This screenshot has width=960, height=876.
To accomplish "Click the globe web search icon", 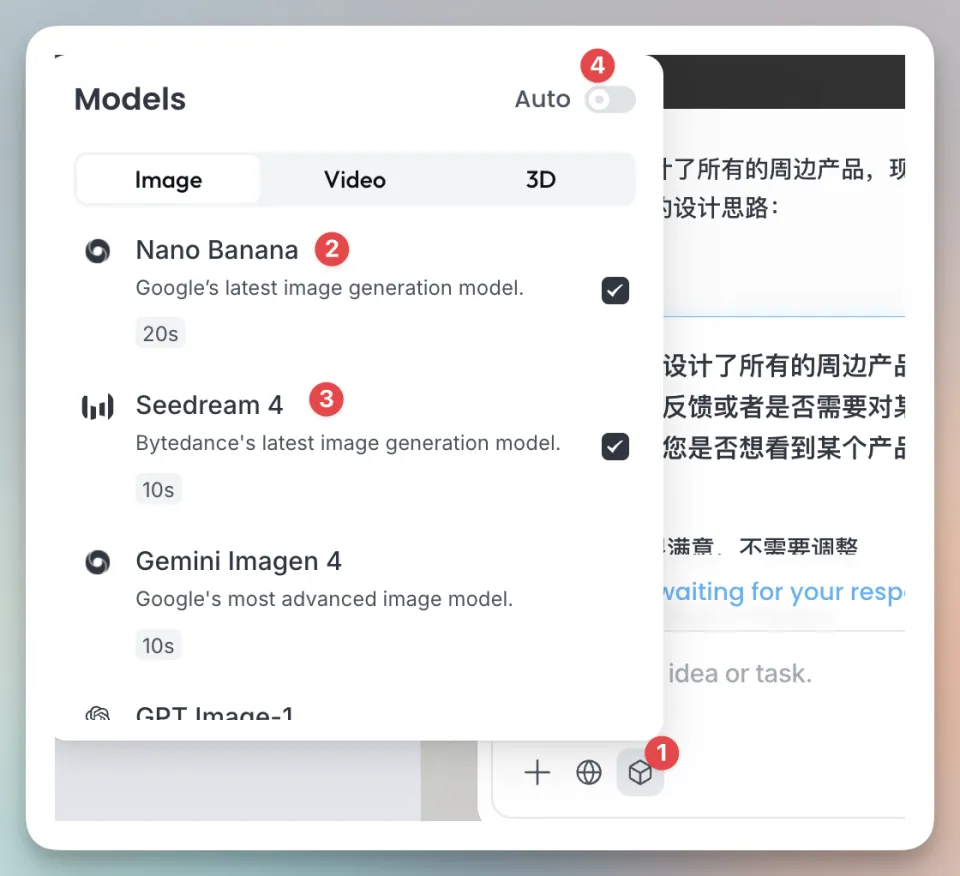I will [x=589, y=772].
